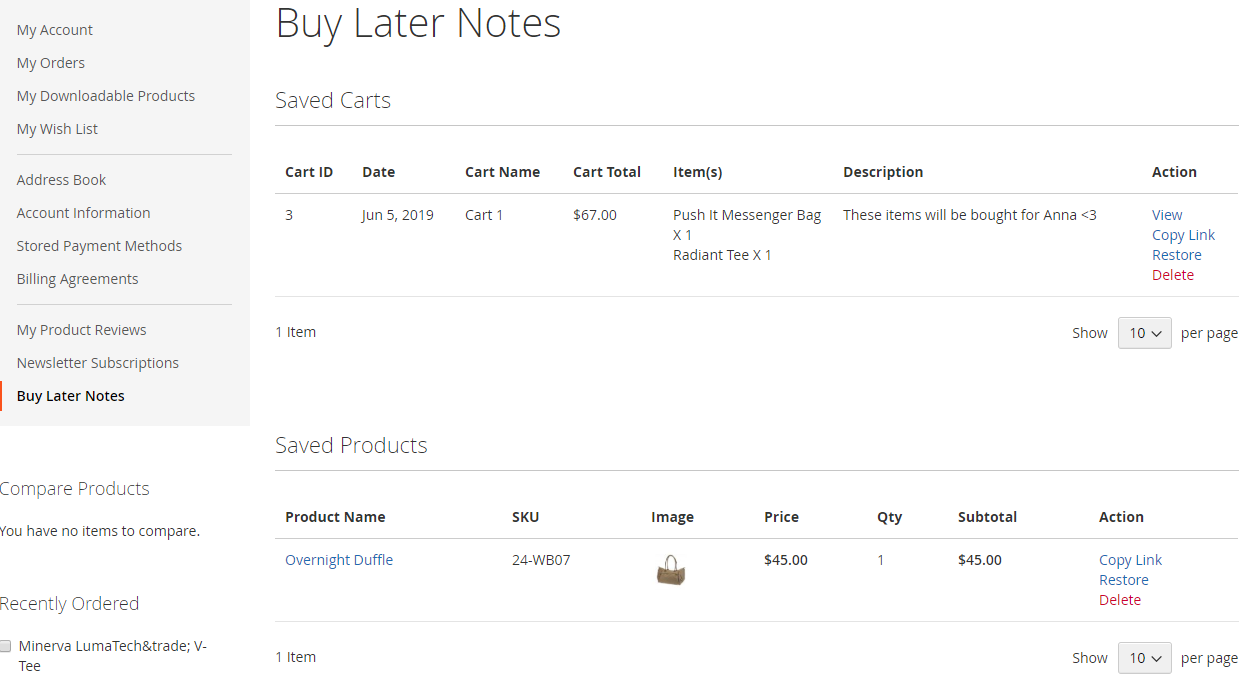
Task: Open My Account sidebar item
Action: tap(55, 30)
